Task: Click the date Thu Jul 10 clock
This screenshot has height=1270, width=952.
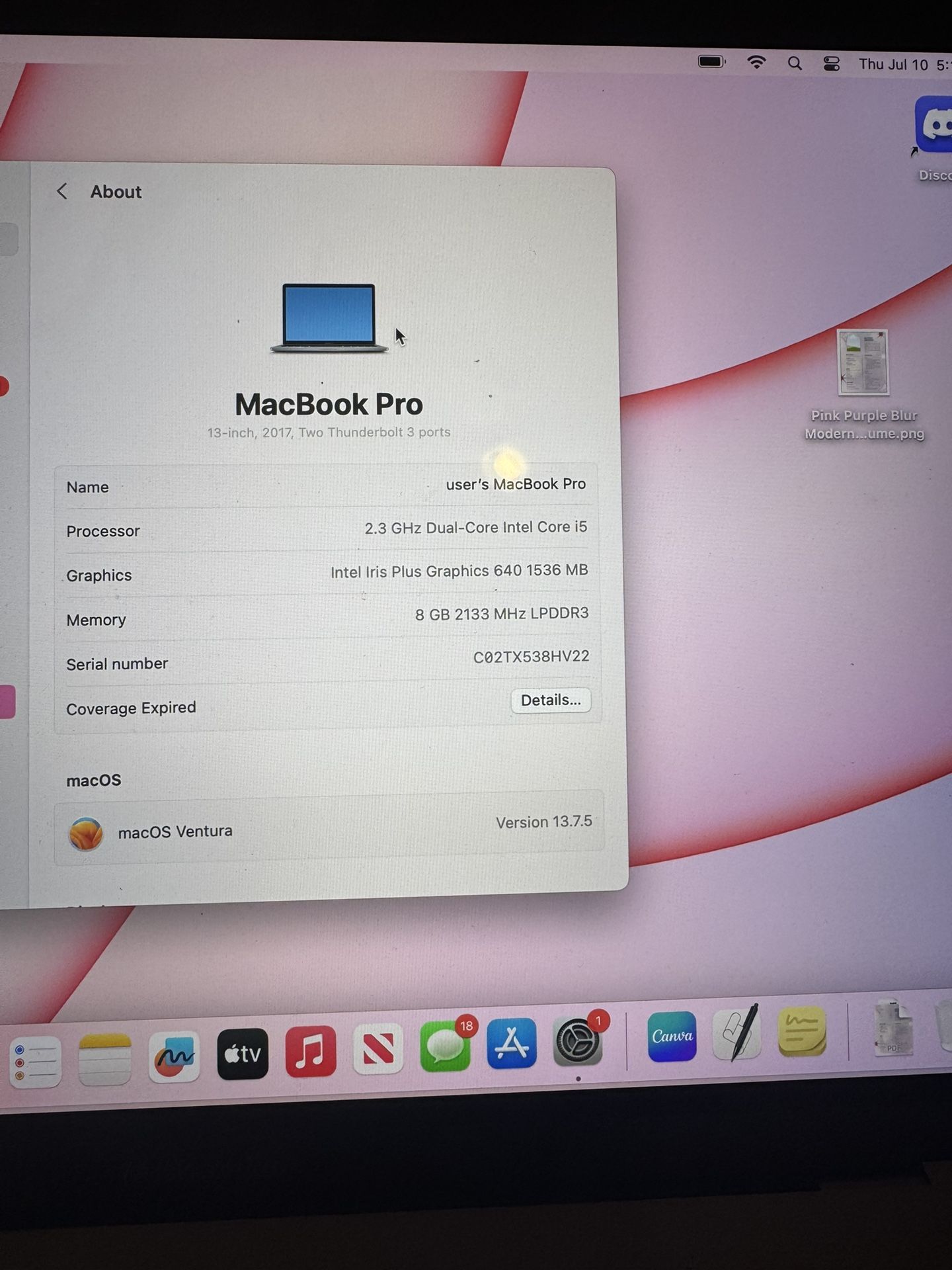Action: pyautogui.click(x=904, y=65)
